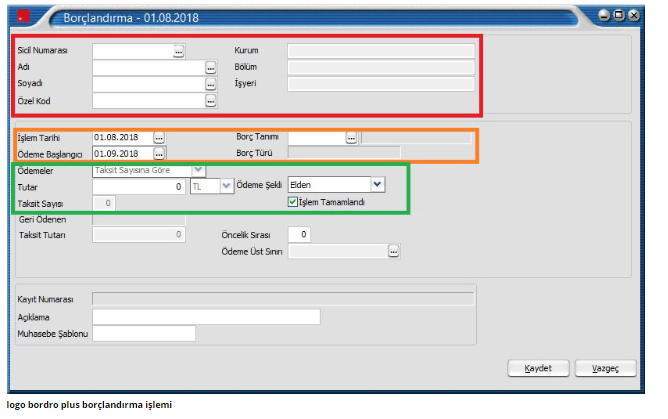Focus the Açıklama text field
This screenshot has width=668, height=419.
205,317
